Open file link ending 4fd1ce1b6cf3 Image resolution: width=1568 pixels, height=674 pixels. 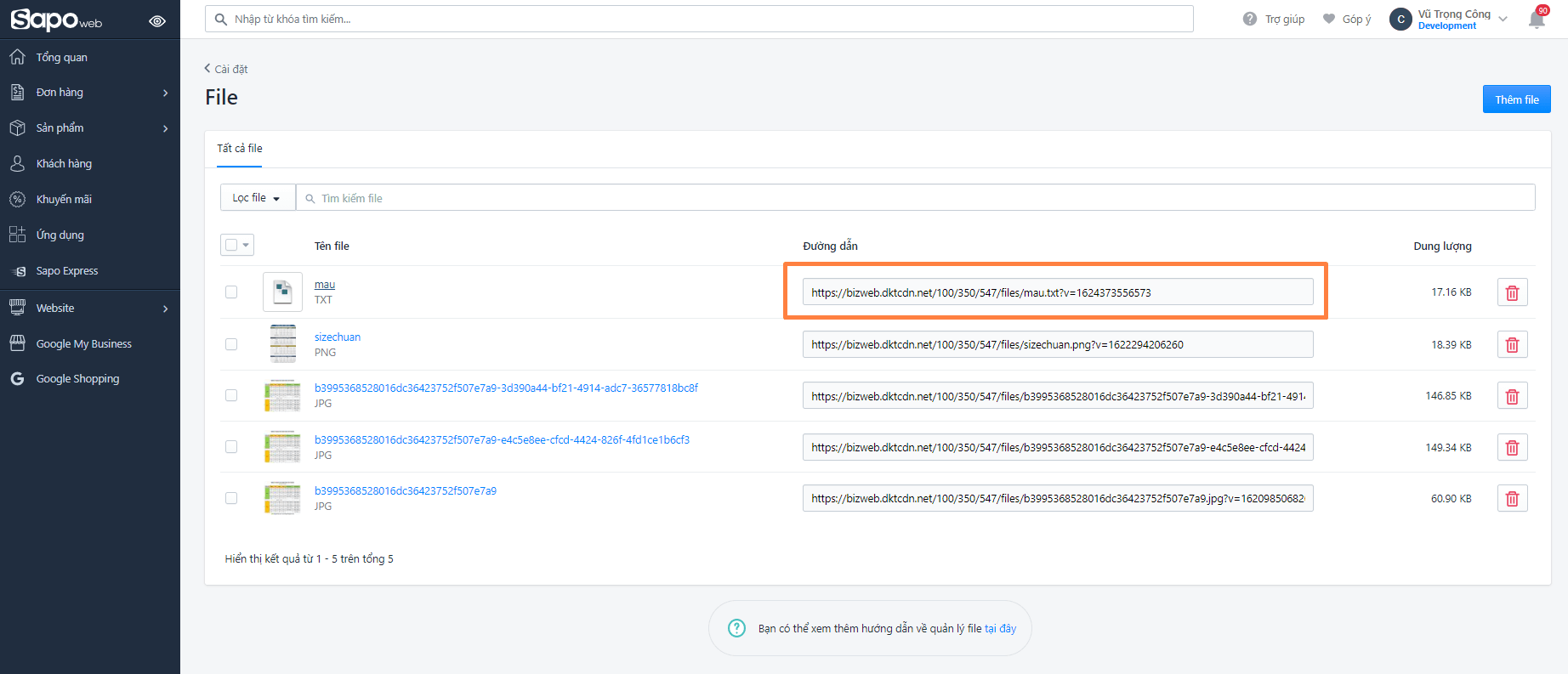(502, 440)
